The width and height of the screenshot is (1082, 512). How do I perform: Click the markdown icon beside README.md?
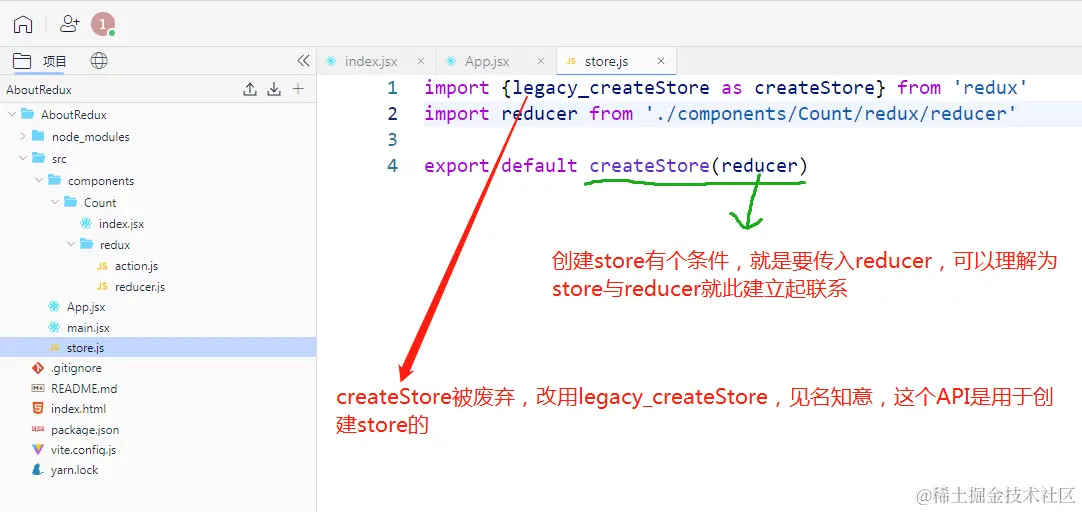pos(38,388)
